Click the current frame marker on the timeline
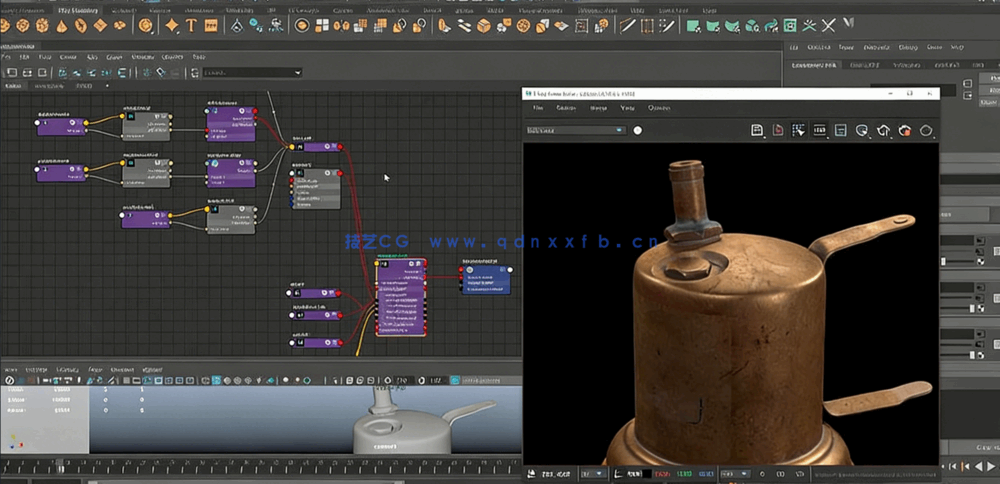 click(59, 464)
